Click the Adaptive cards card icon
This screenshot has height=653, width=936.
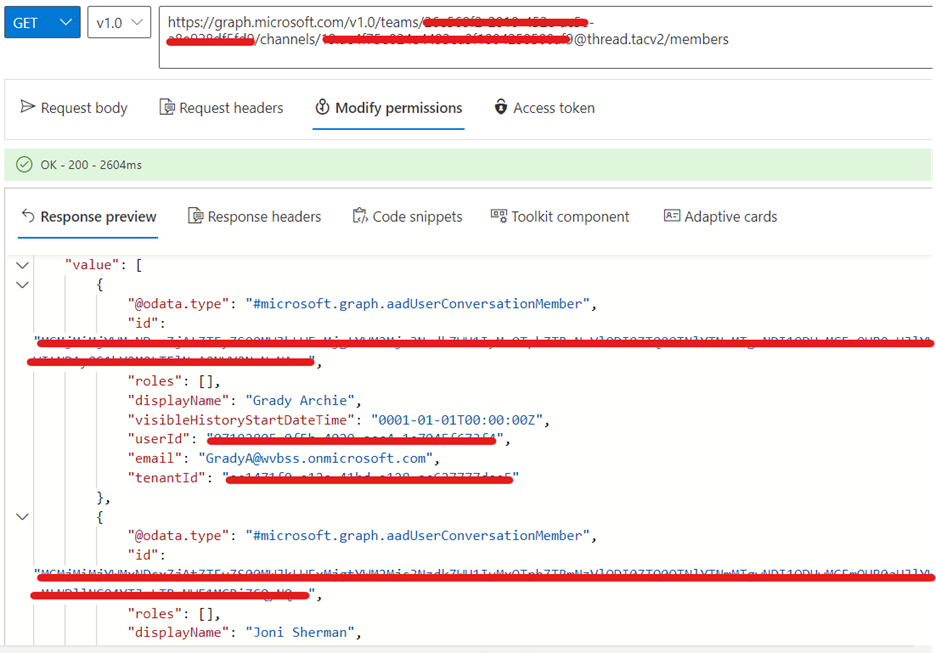672,216
